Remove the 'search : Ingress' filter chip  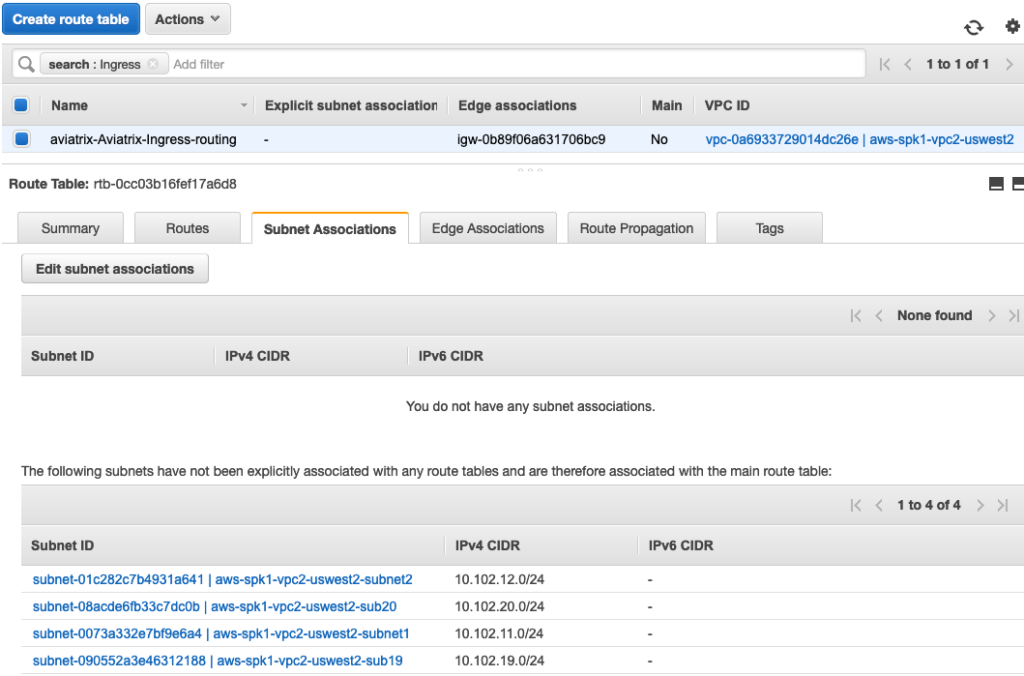coord(153,64)
